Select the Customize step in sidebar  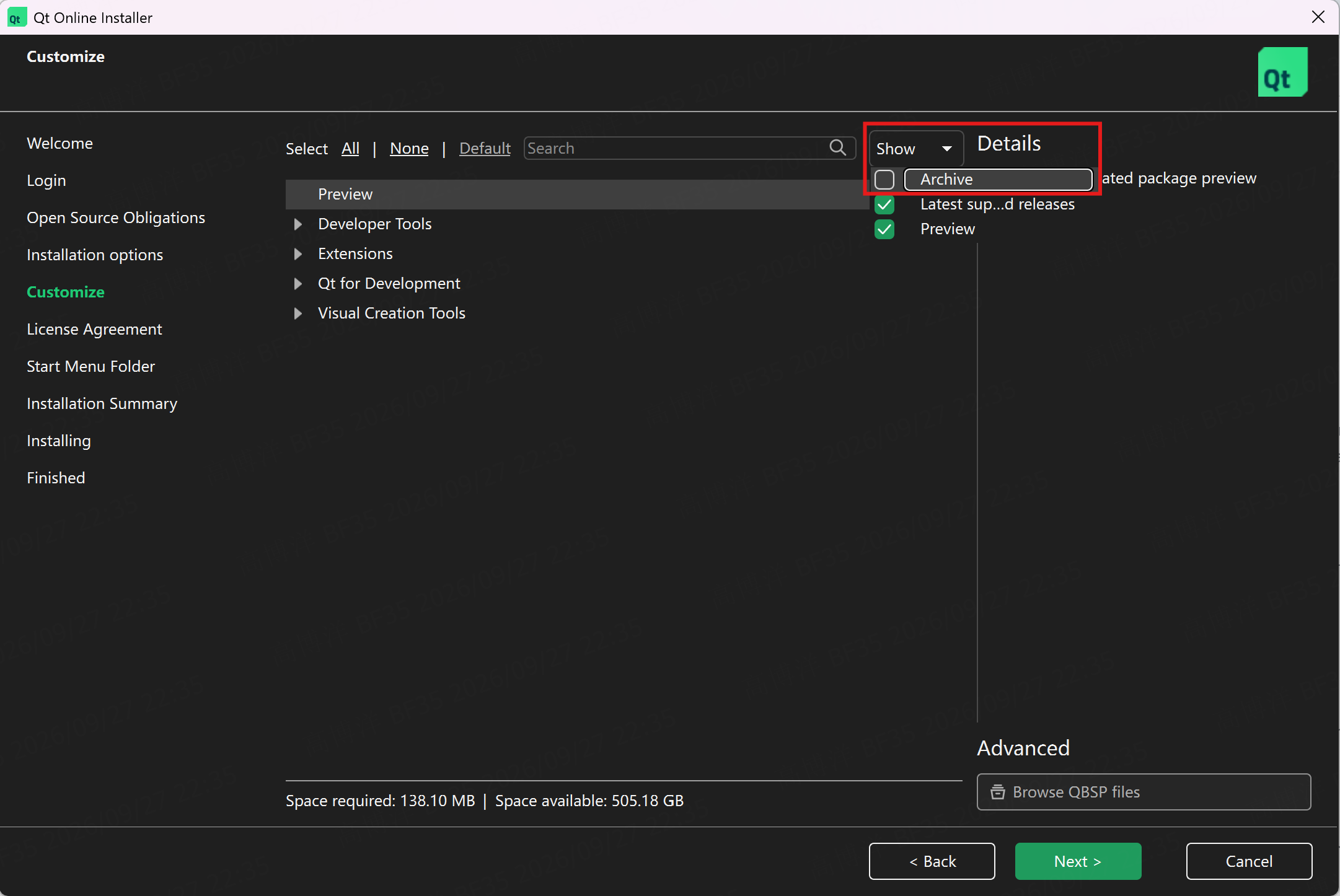pyautogui.click(x=66, y=292)
